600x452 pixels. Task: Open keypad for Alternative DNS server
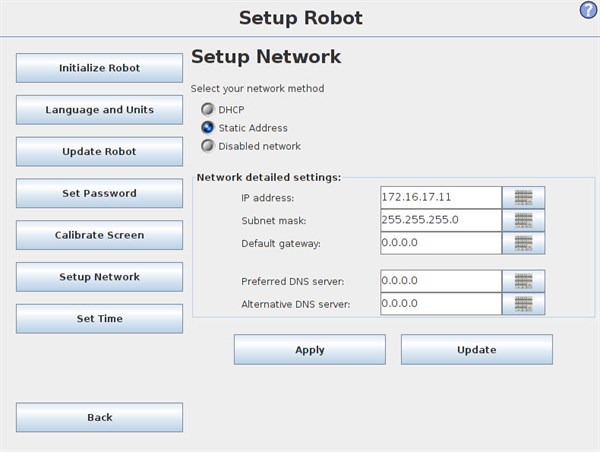(523, 304)
